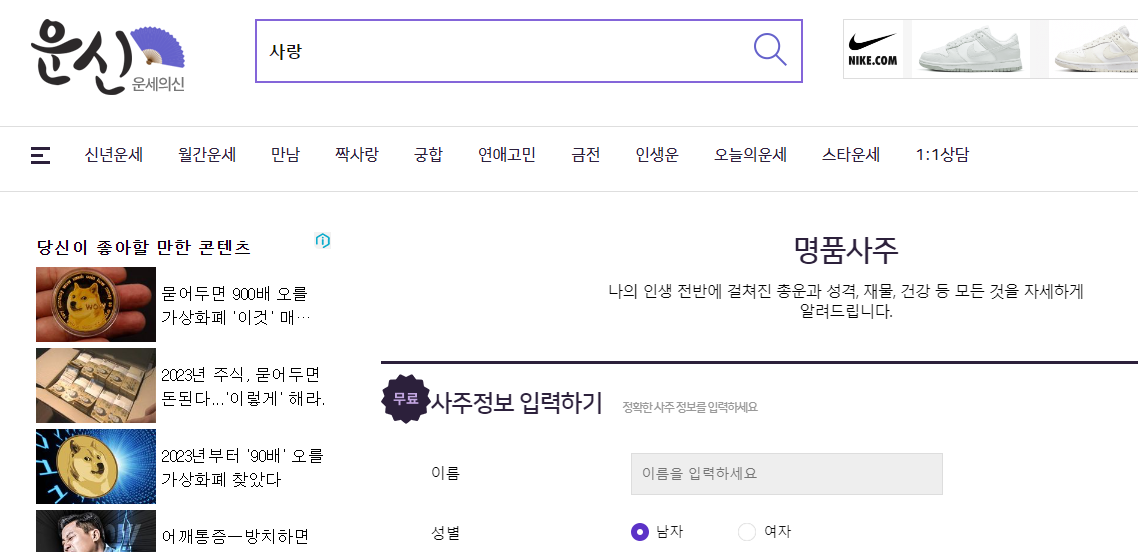The height and width of the screenshot is (552, 1138).
Task: Click the 사주정보 입력하기 heading
Action: pos(517,402)
